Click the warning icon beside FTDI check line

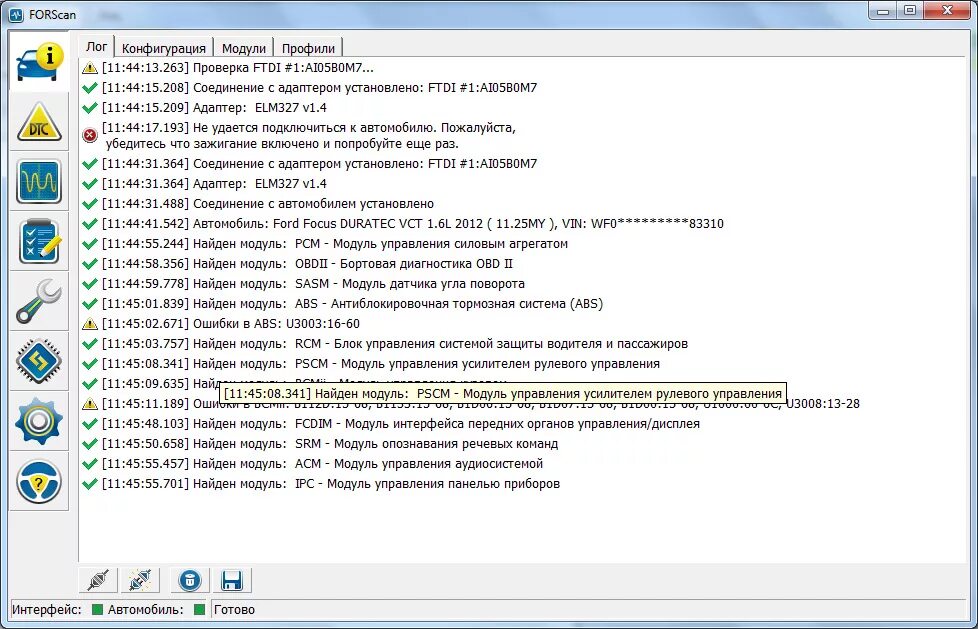90,67
